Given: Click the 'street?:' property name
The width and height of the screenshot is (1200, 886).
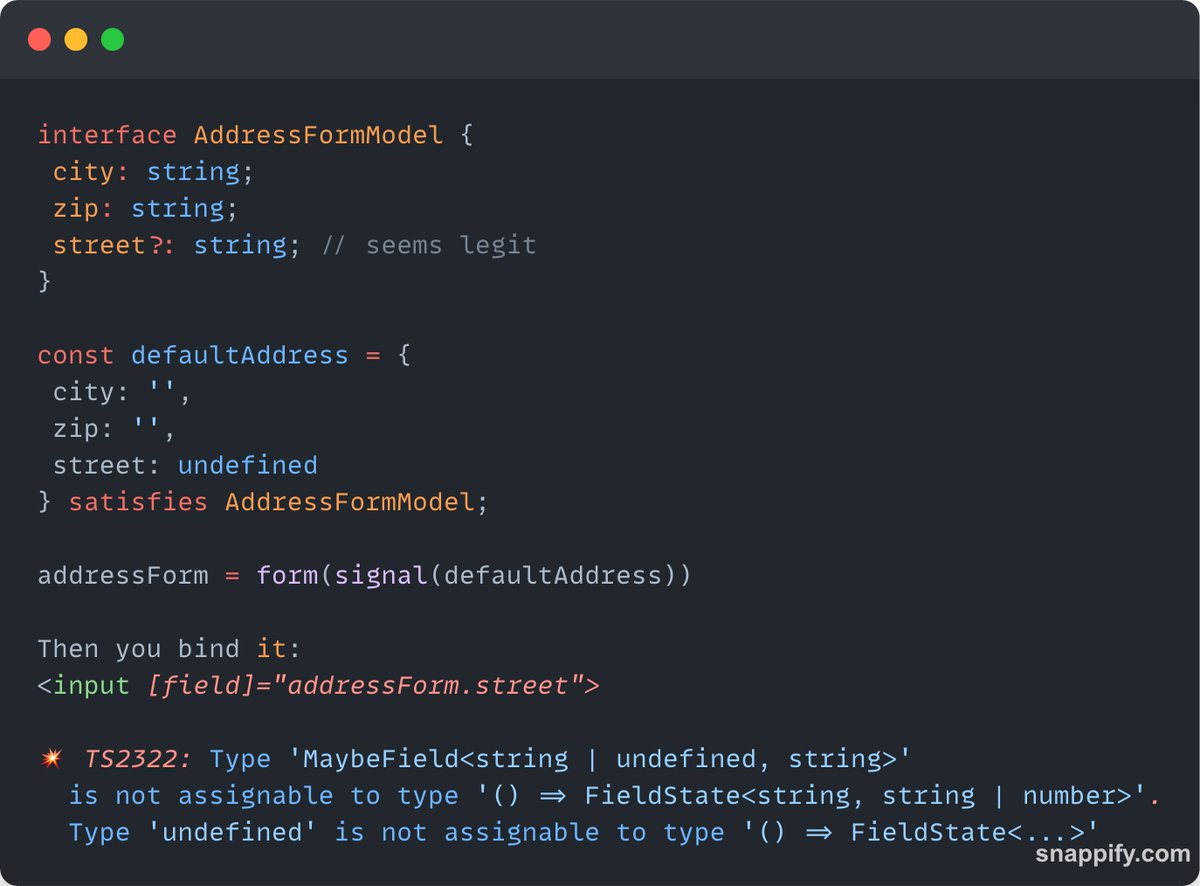Looking at the screenshot, I should click(x=115, y=245).
